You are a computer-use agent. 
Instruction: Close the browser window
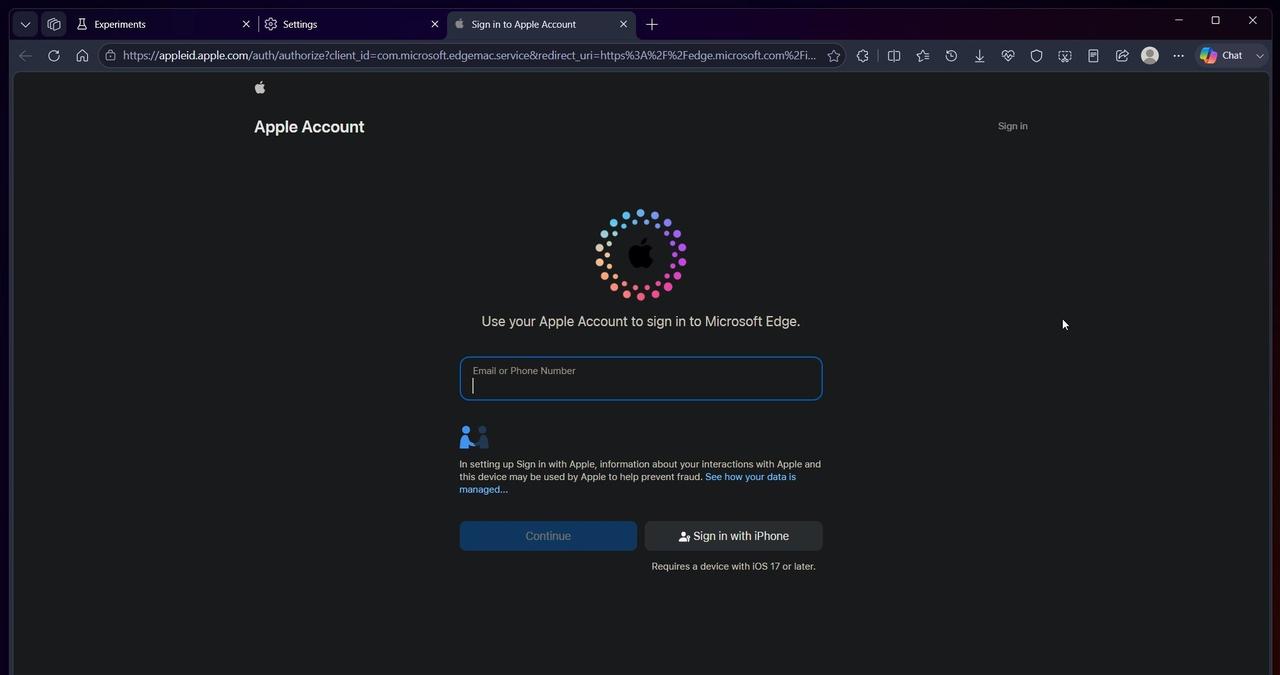(x=1252, y=20)
